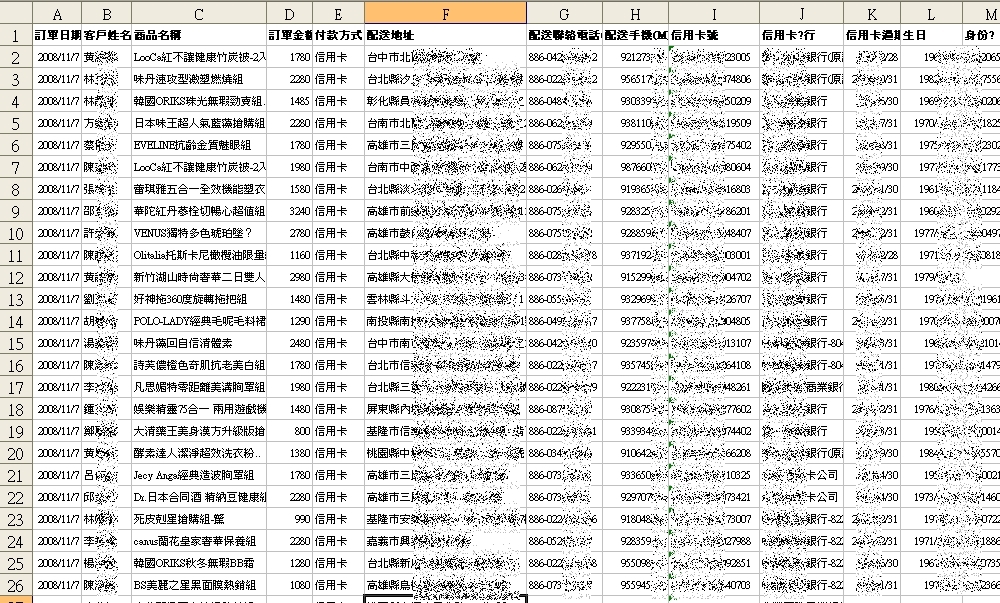Select product cell '娛樂精靈75合一' in row 18
Screen dimensions: 1000x603
click(199, 409)
